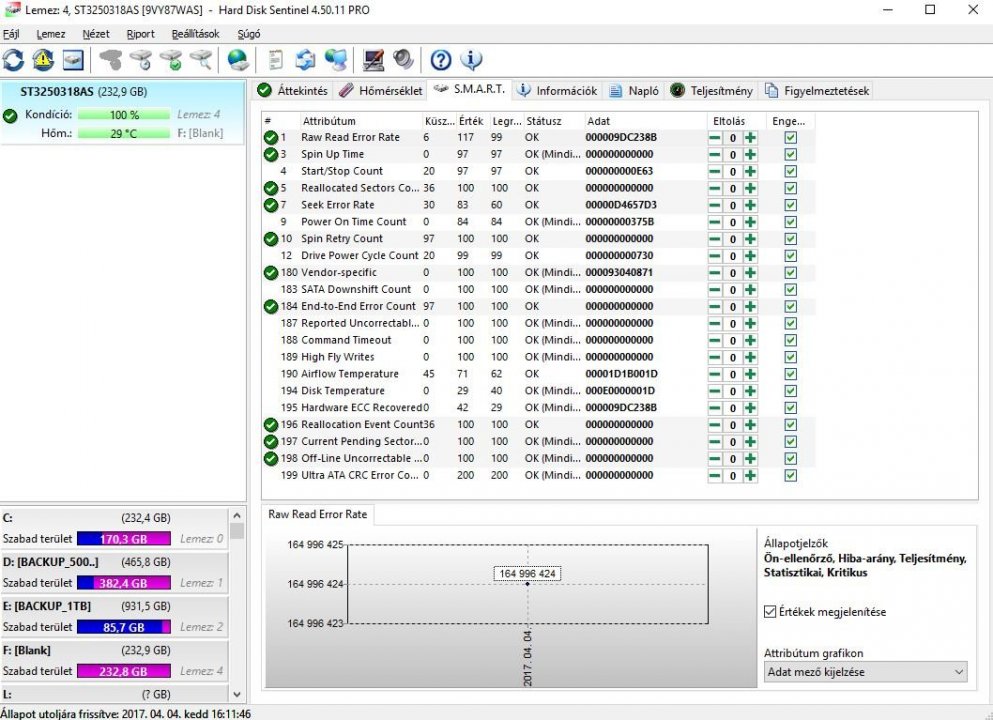Click the refresh with warning triangle icon

[43, 60]
